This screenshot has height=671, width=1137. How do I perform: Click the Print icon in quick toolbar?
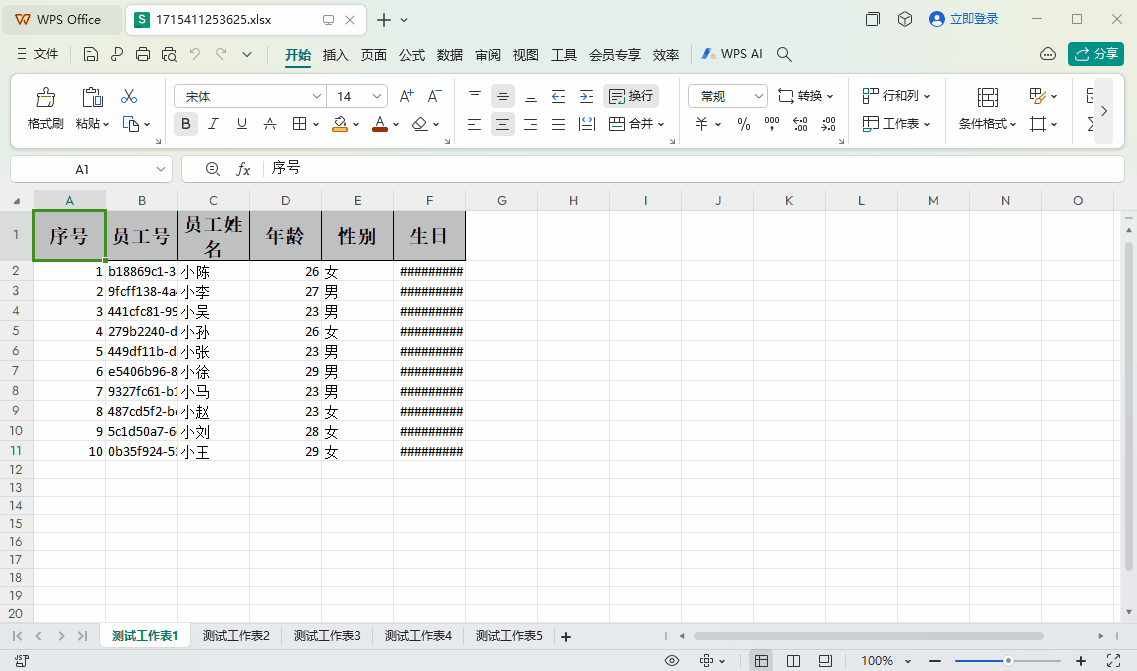(143, 55)
